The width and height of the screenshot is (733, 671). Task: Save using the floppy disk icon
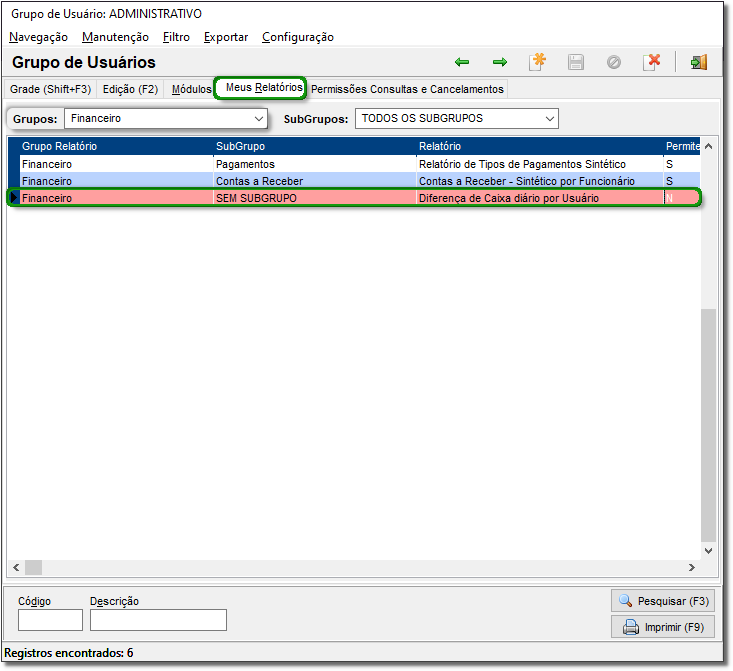575,62
